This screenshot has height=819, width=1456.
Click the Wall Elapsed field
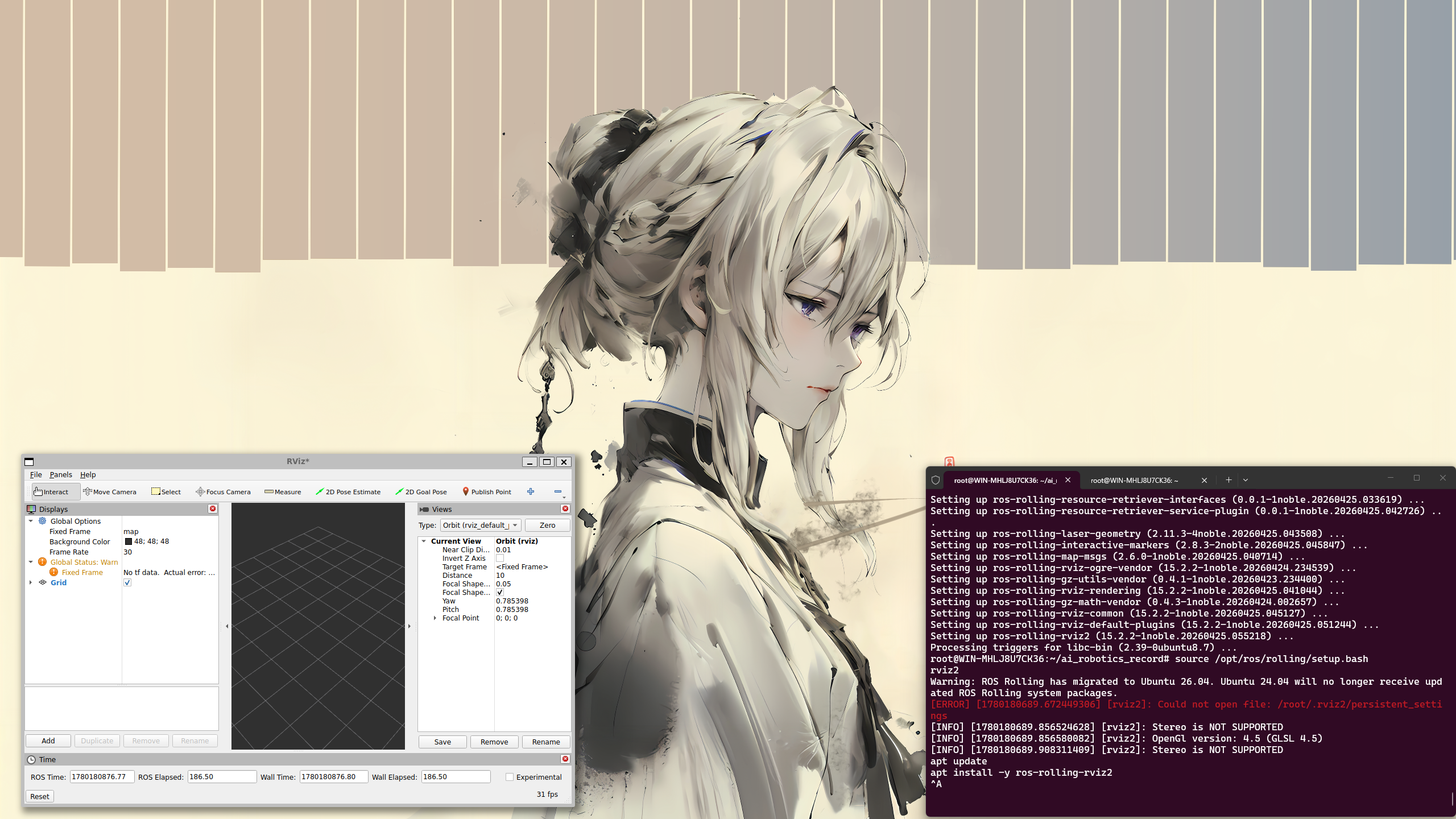coord(456,777)
